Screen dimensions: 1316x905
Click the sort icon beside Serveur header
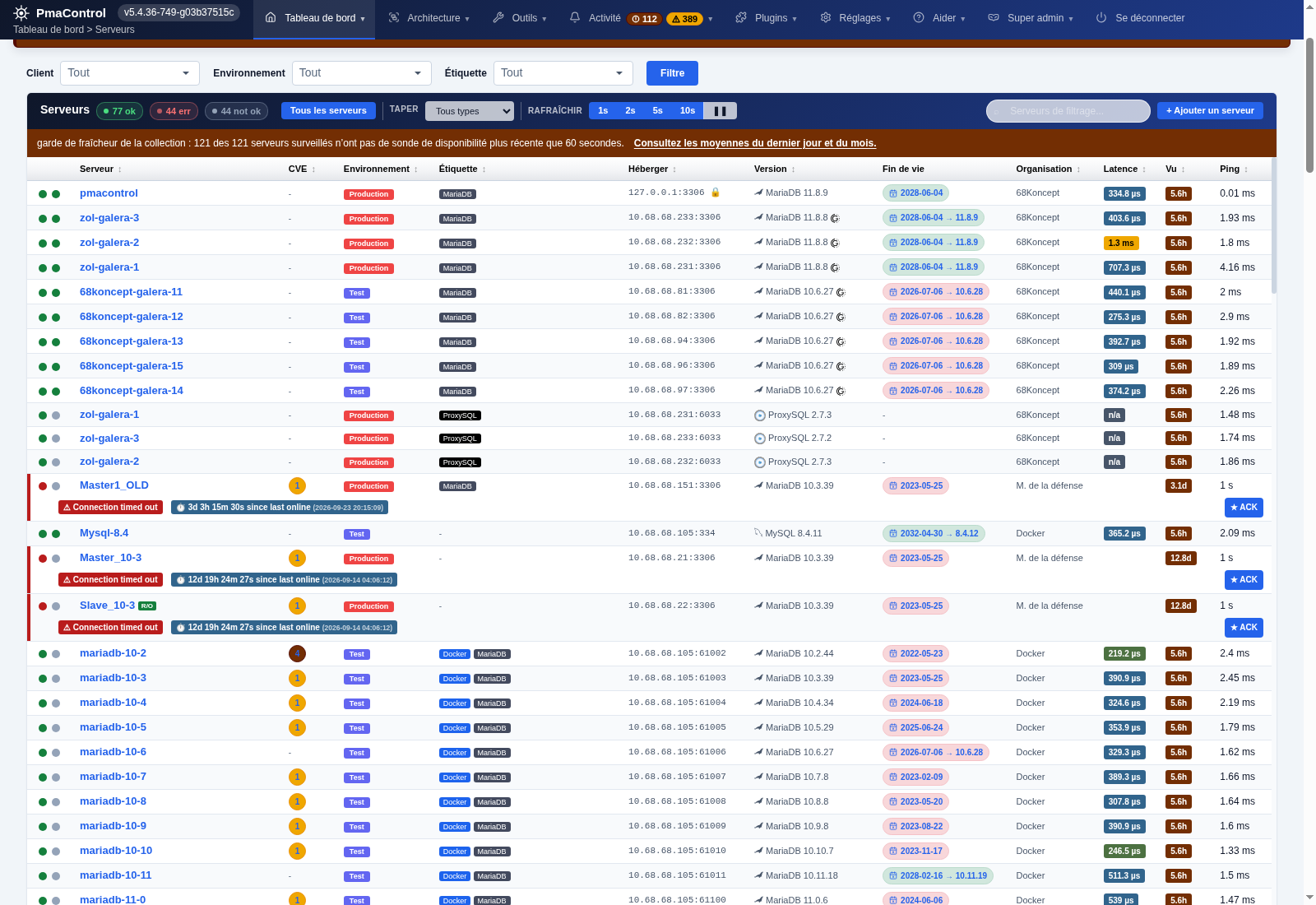click(x=120, y=169)
